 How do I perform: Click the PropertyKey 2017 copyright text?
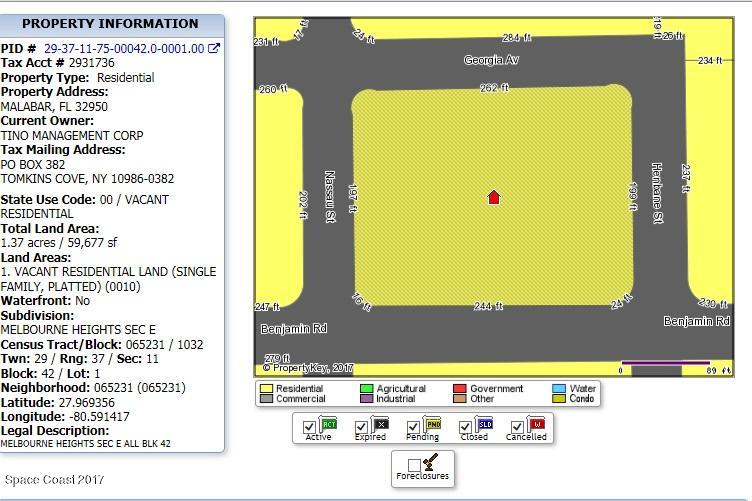click(308, 368)
